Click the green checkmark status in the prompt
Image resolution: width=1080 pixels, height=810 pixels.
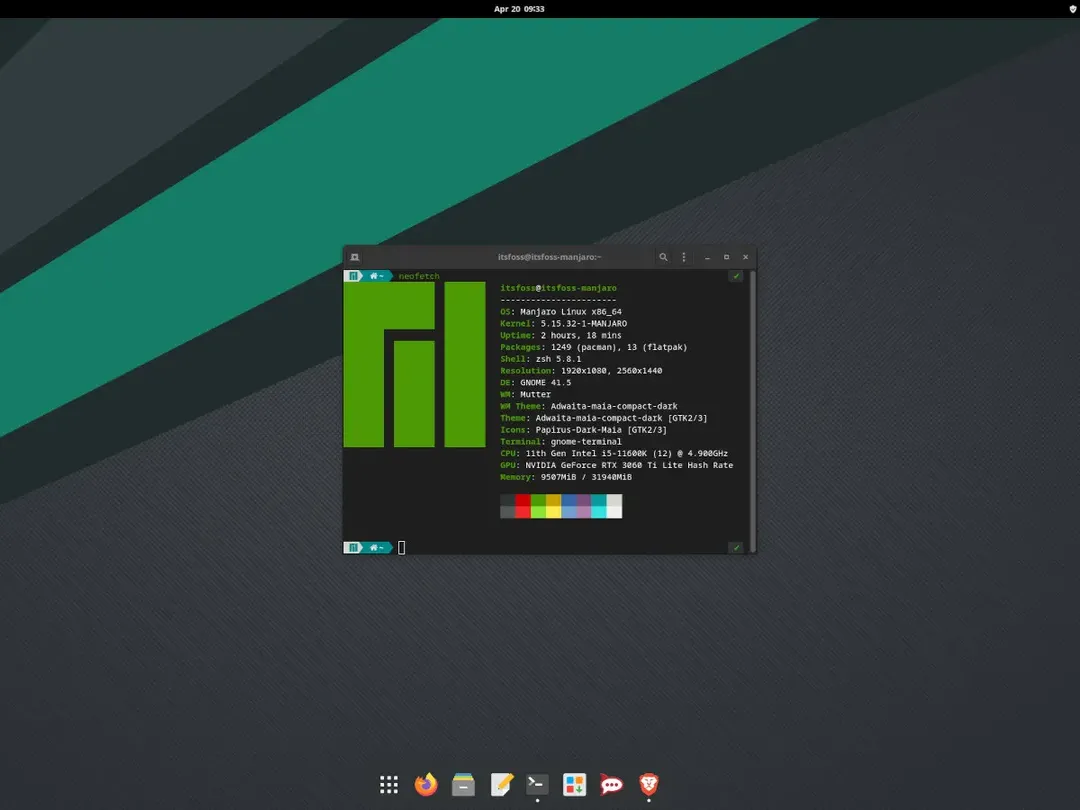pyautogui.click(x=736, y=275)
